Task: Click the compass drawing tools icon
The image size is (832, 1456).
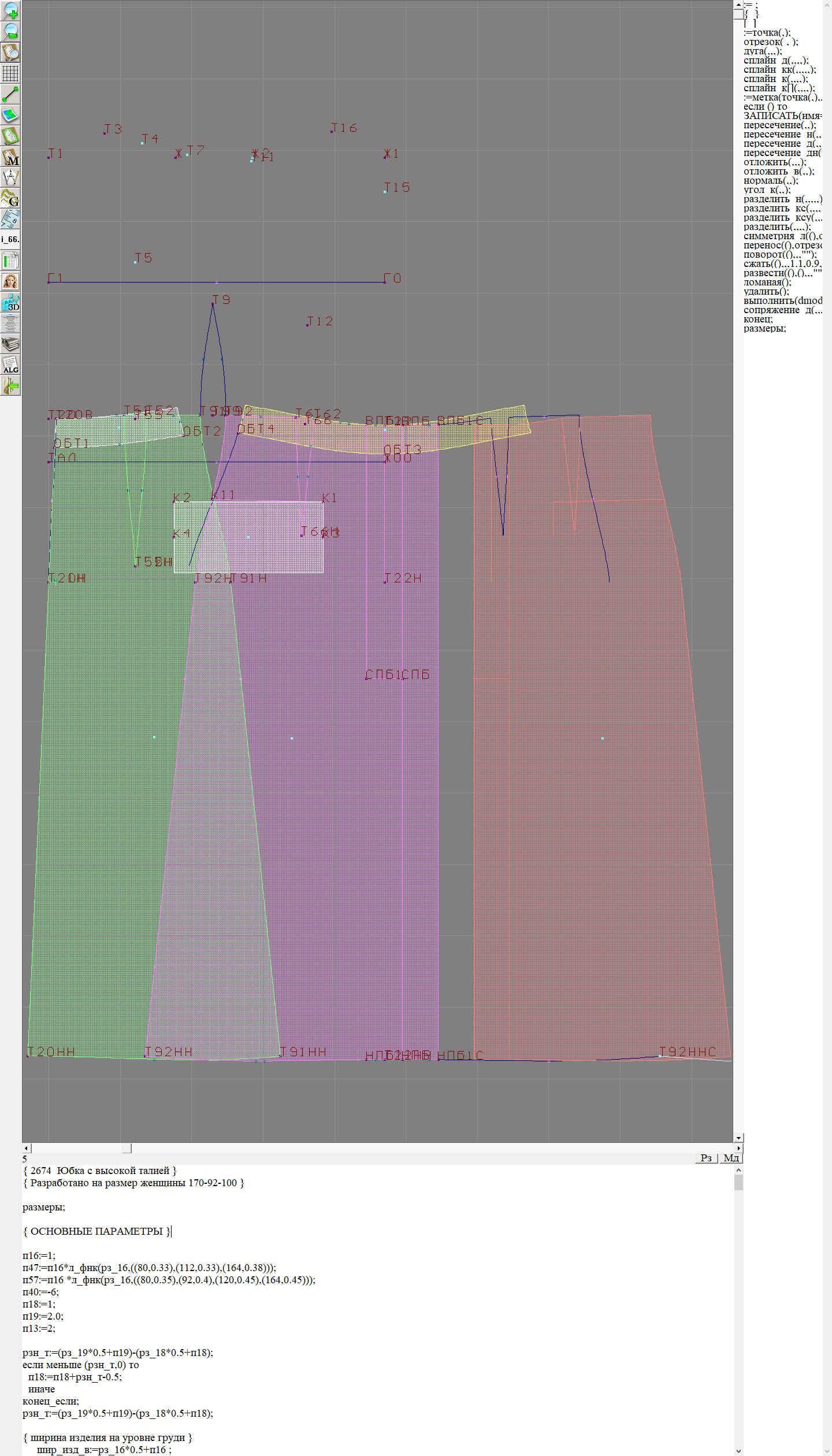Action: [10, 177]
